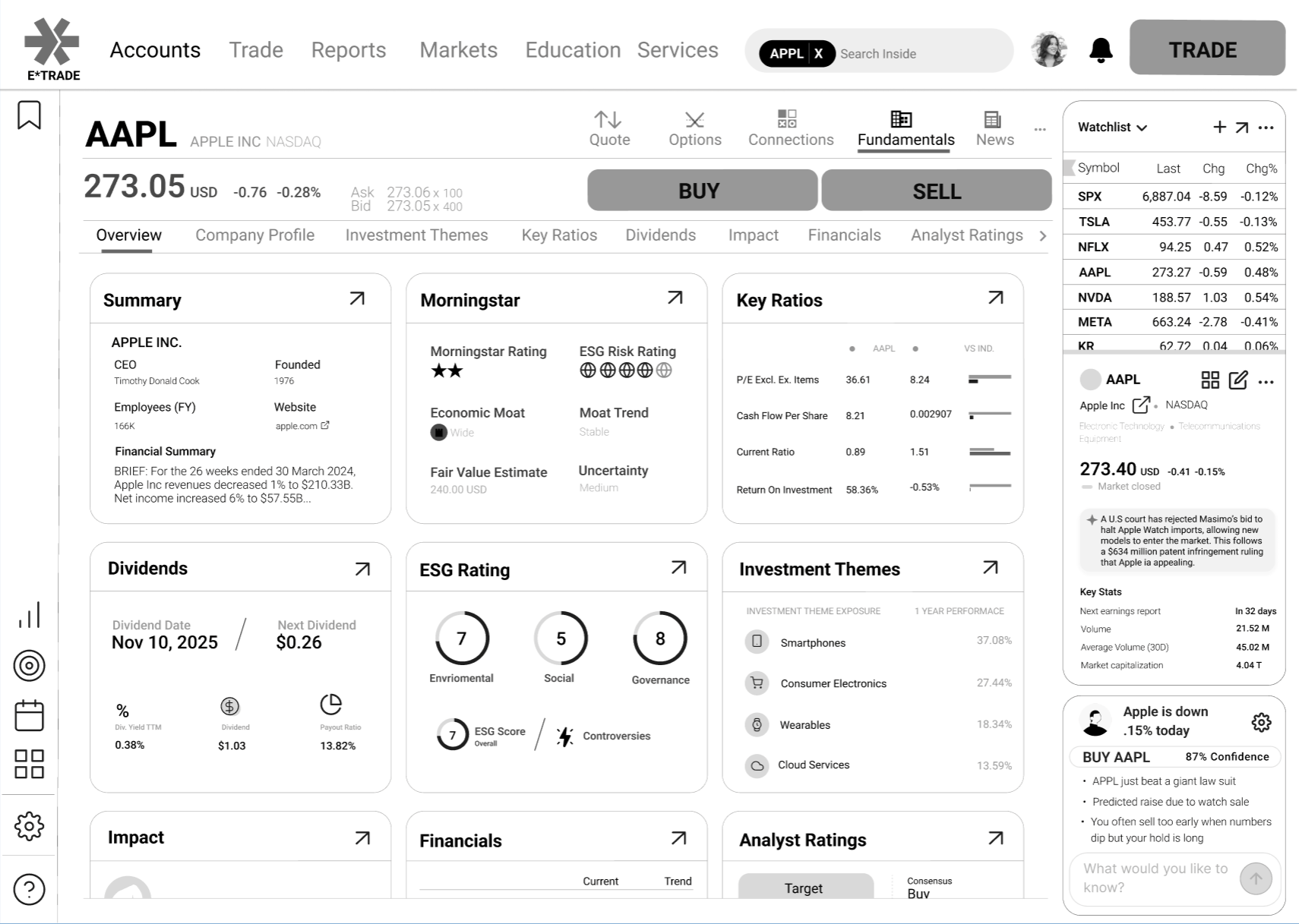The height and width of the screenshot is (924, 1299).
Task: Open Apple Inc external link icon
Action: [x=1141, y=405]
